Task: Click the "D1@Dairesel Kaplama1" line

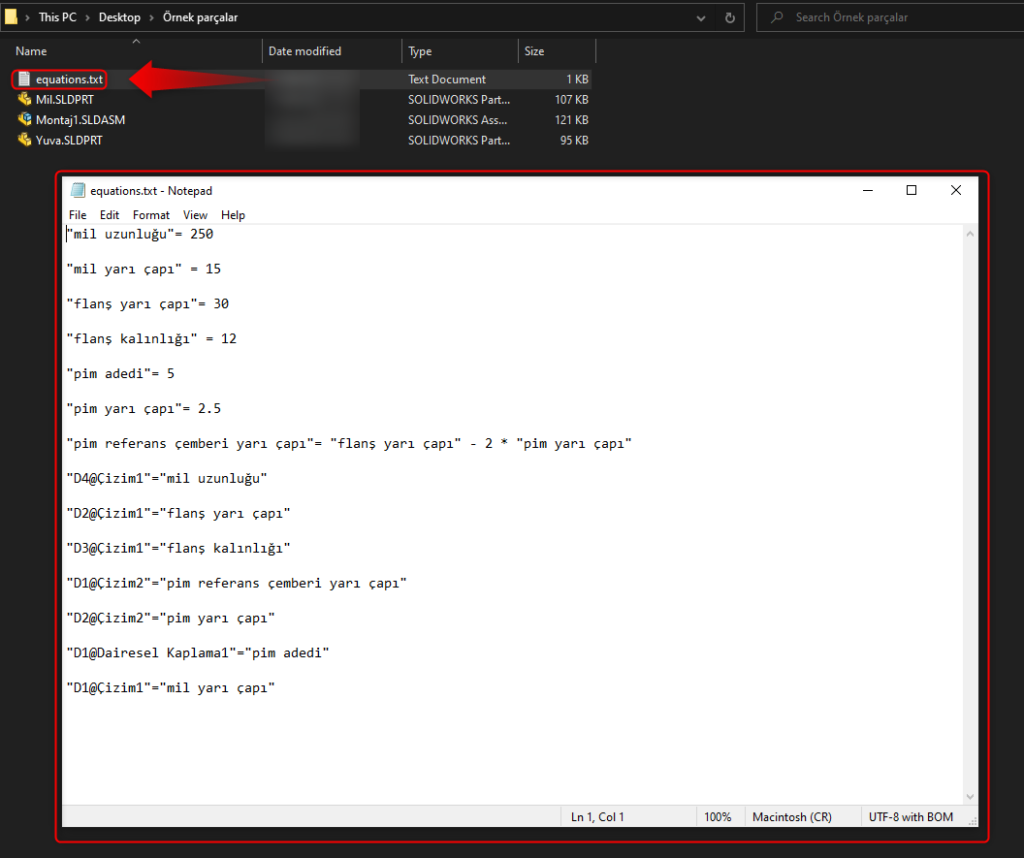Action: coord(198,653)
